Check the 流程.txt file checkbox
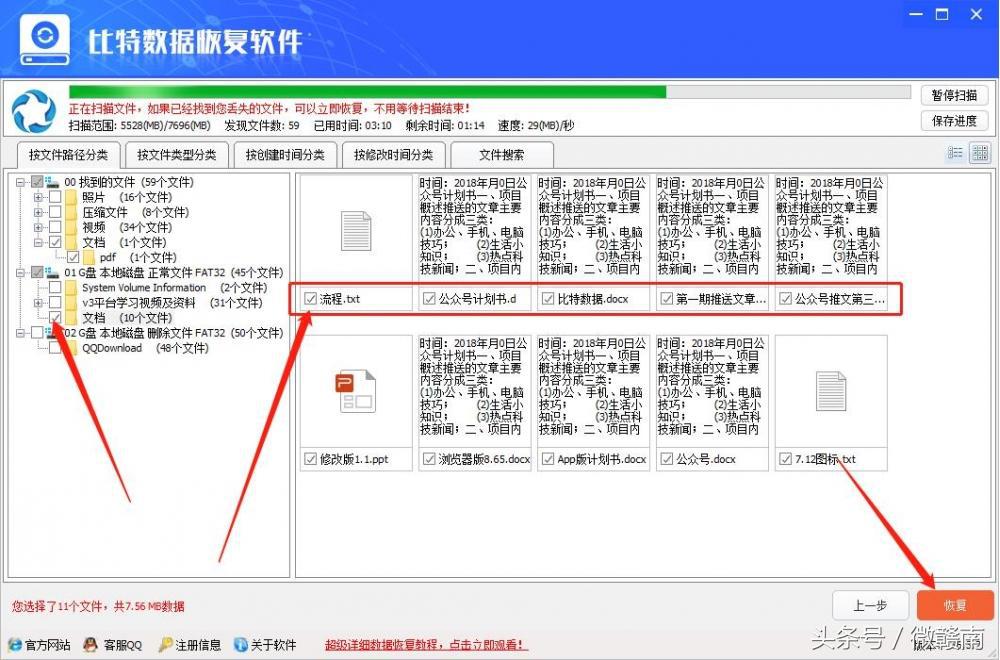 point(310,297)
